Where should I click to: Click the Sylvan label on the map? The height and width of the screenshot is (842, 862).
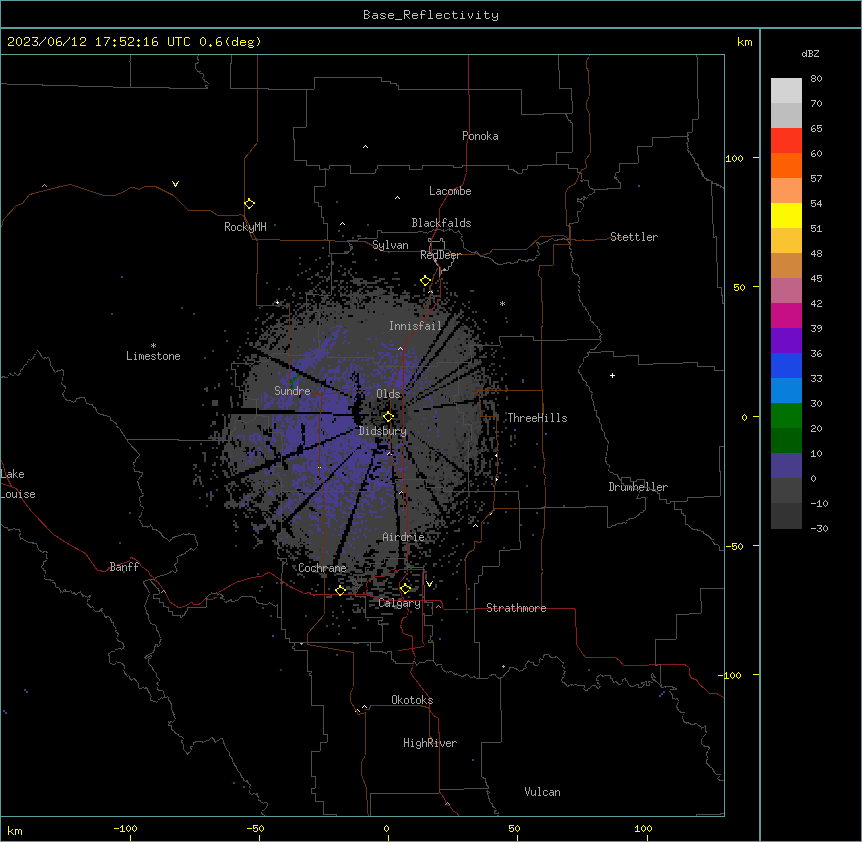(390, 245)
